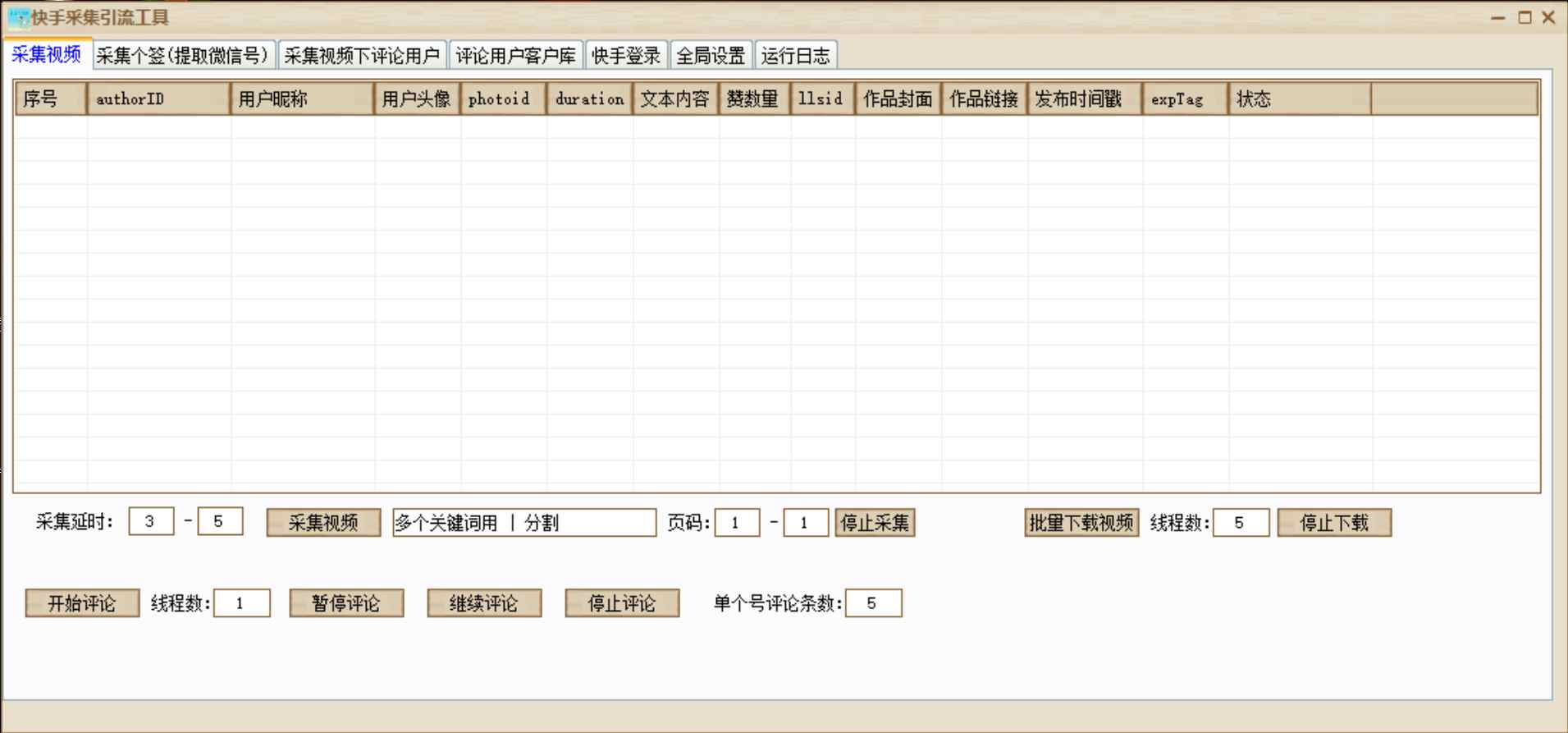The height and width of the screenshot is (733, 1568).
Task: Click the 批量下载视频 button
Action: pos(1081,523)
